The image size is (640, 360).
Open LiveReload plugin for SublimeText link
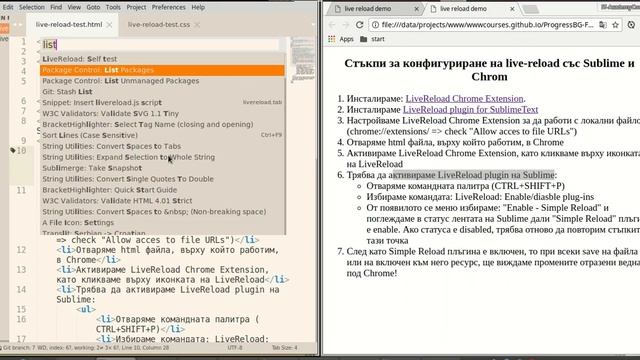(x=470, y=109)
